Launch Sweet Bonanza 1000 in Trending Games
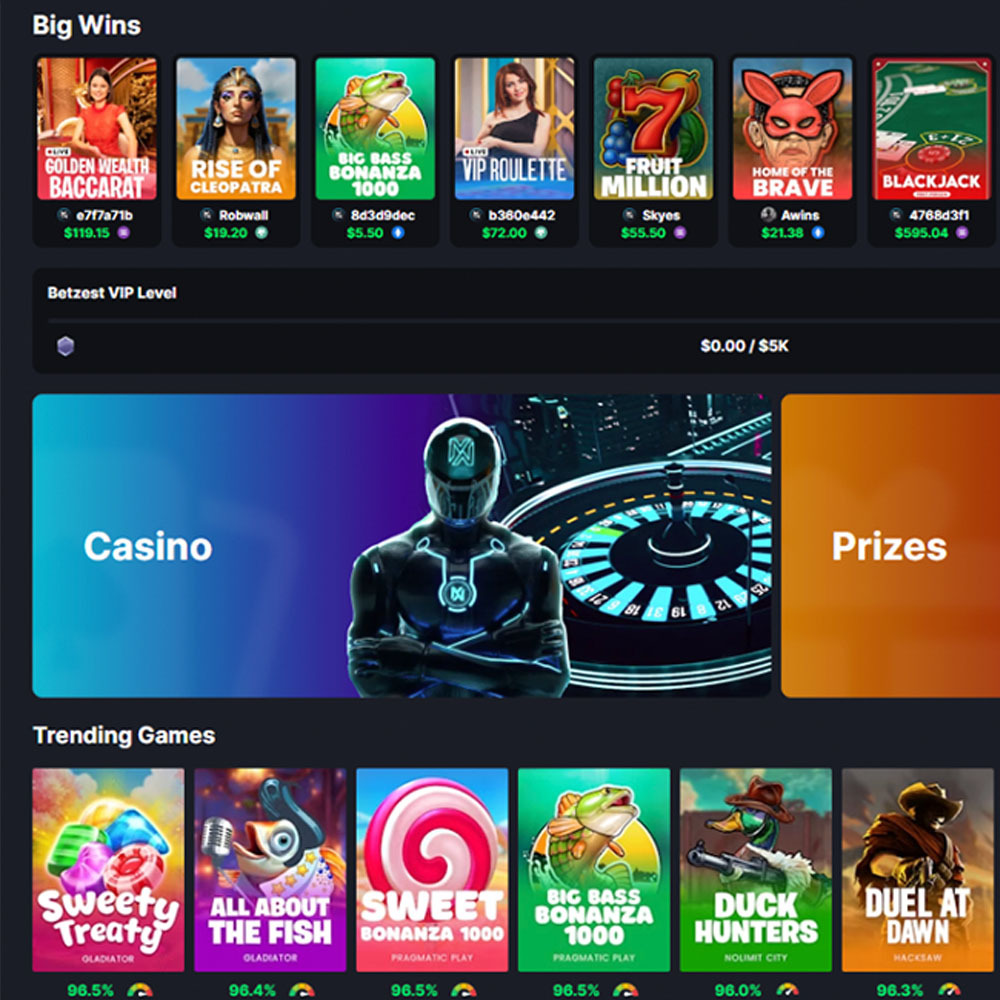The width and height of the screenshot is (1000, 1000). click(432, 870)
